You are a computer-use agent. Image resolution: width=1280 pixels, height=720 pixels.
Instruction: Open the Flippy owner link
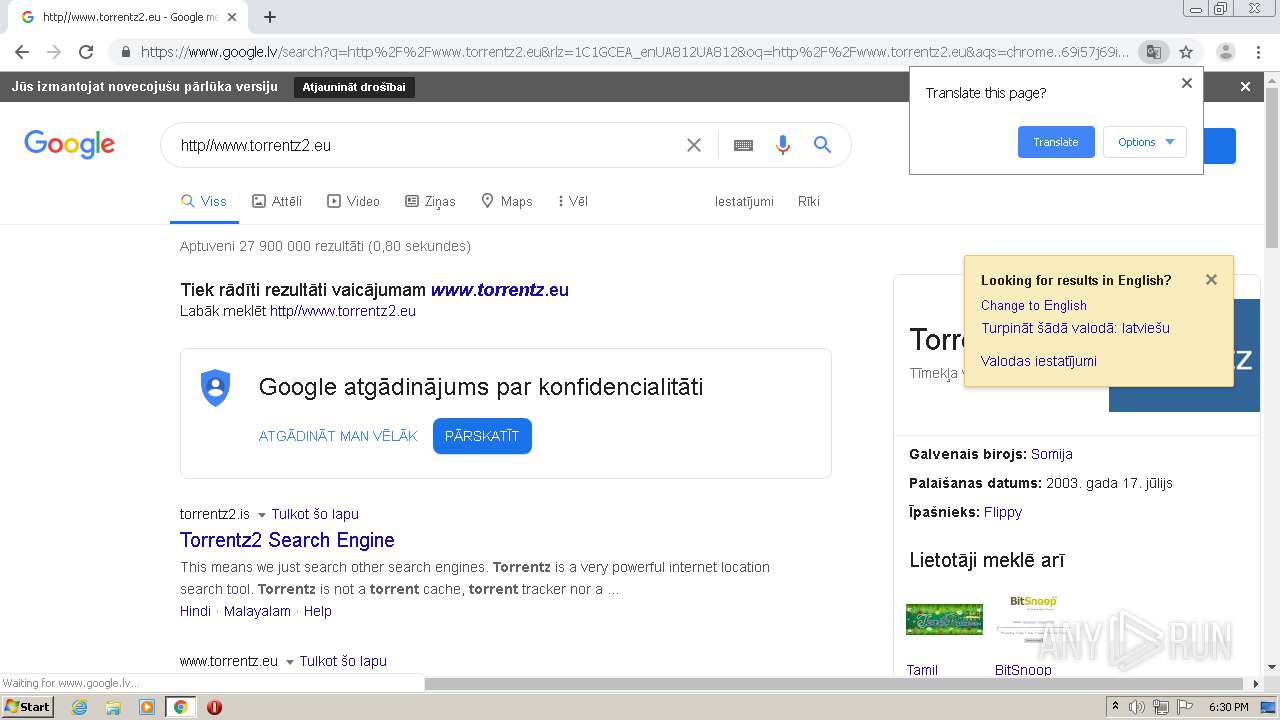point(1002,512)
